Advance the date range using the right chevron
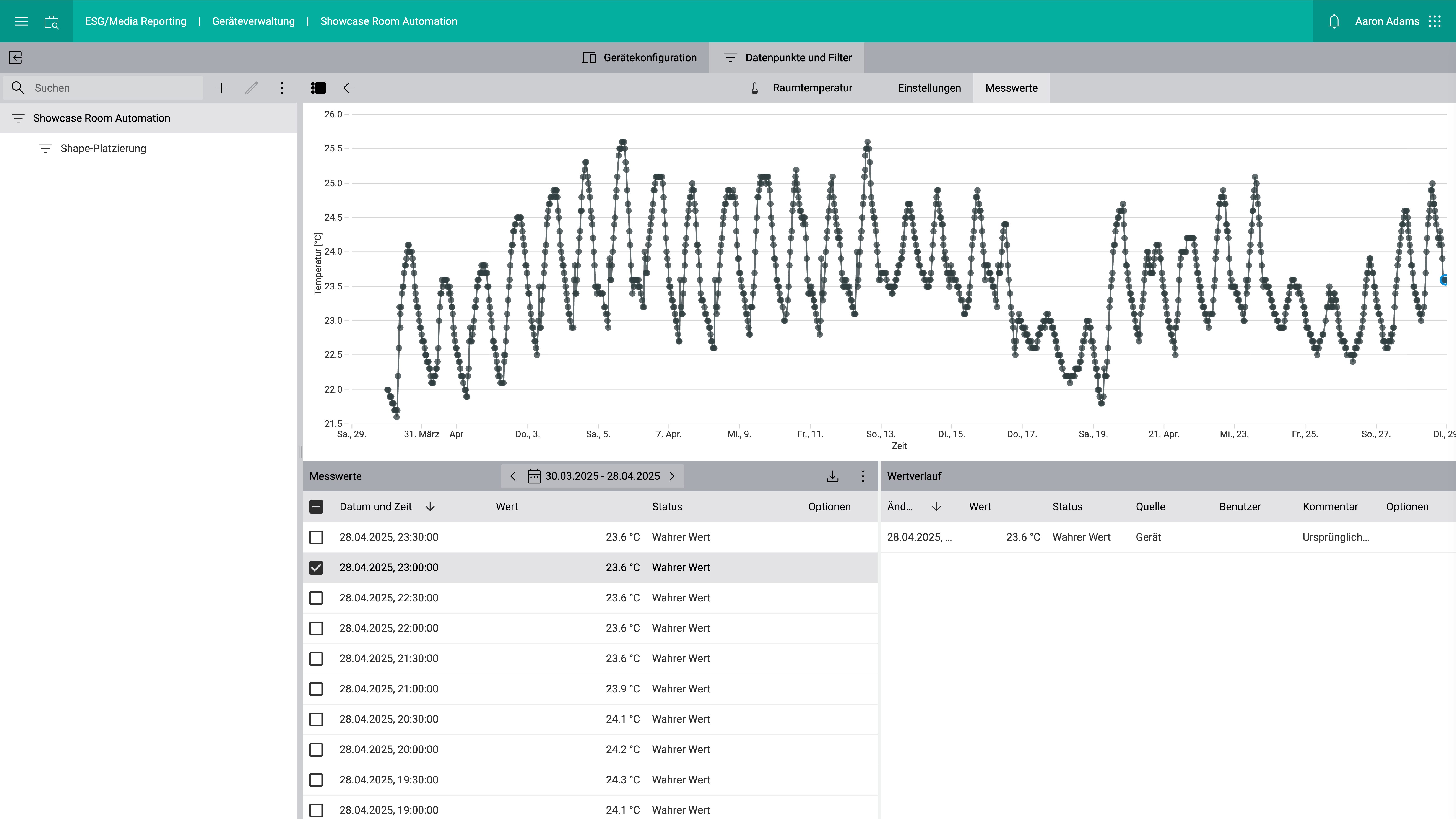Image resolution: width=1456 pixels, height=819 pixels. pos(673,476)
